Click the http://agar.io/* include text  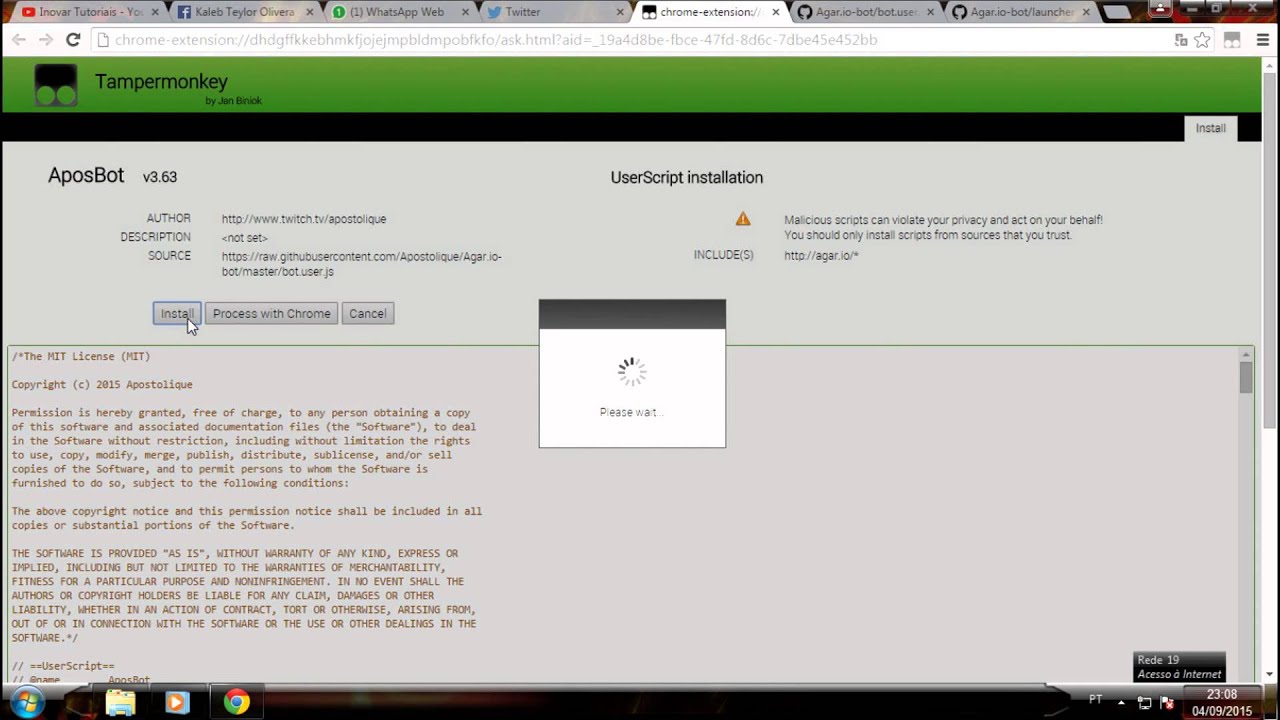tap(821, 255)
